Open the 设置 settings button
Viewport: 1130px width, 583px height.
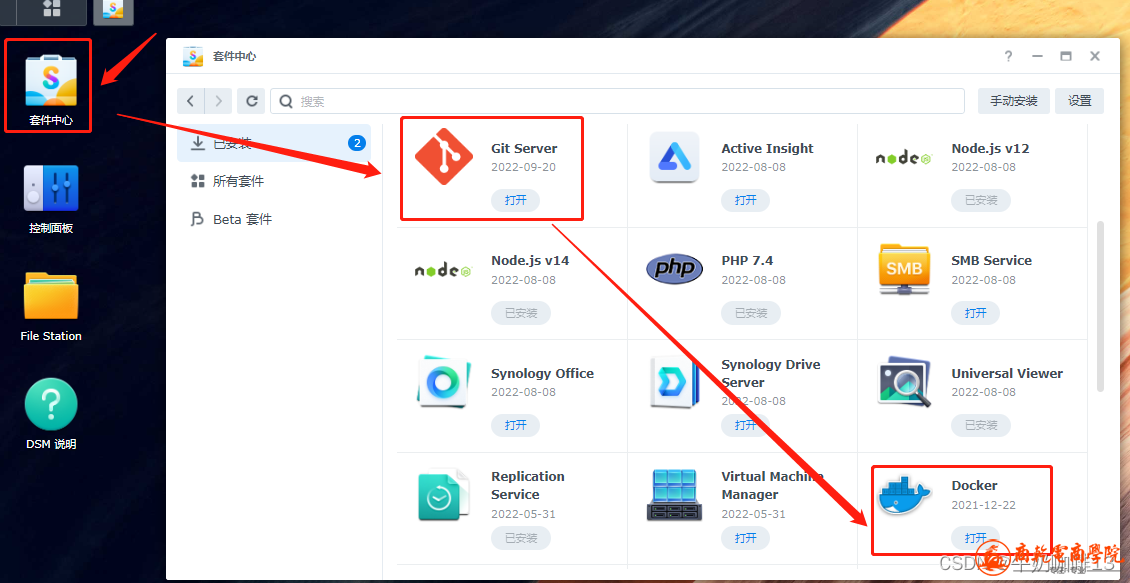[1079, 101]
